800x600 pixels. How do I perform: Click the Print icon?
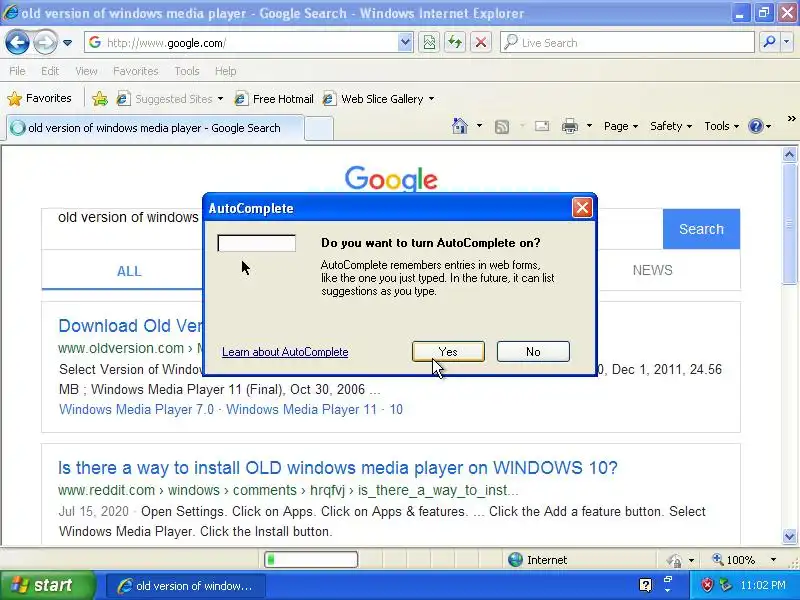(x=570, y=126)
